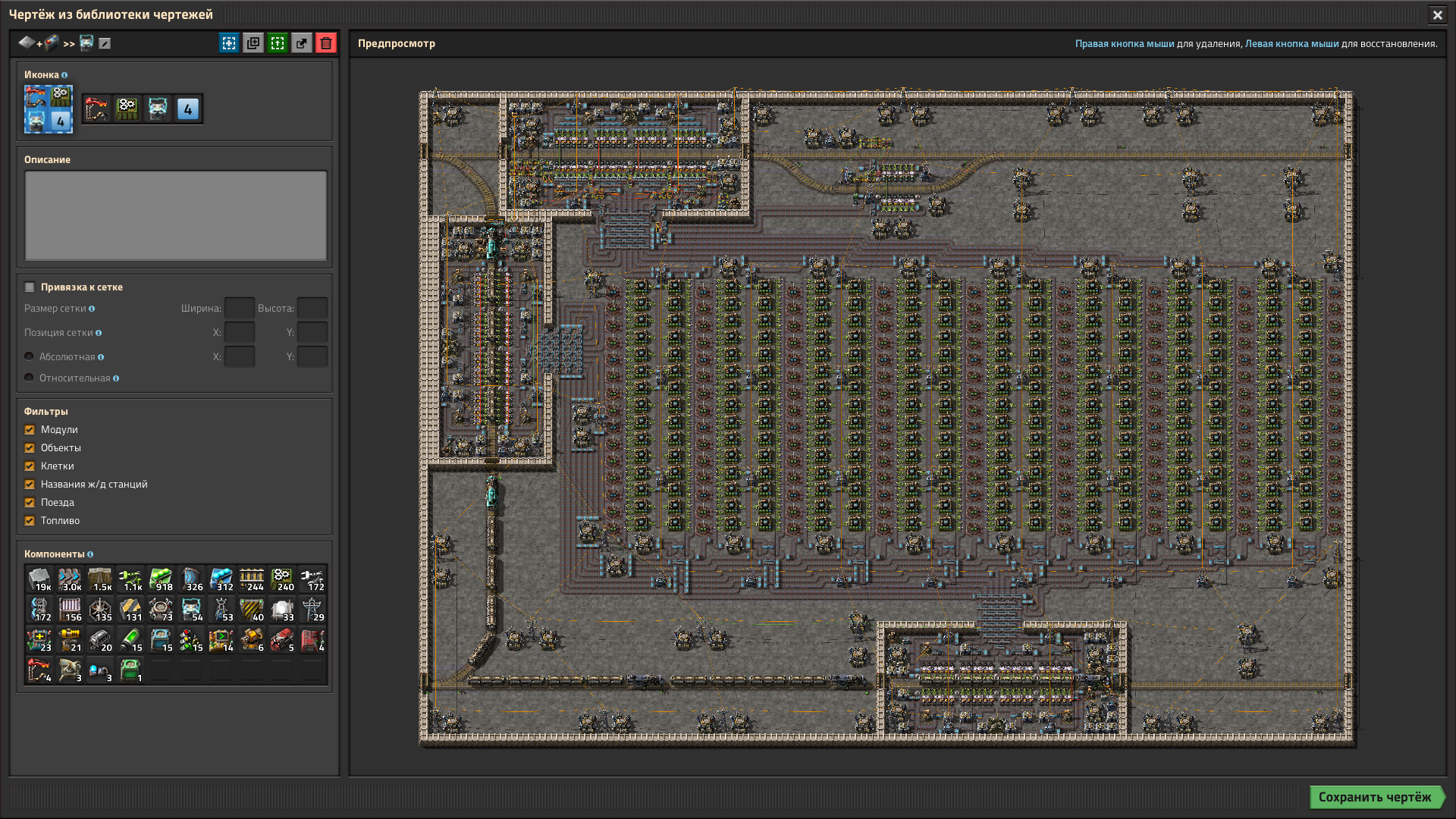The image size is (1456, 819).
Task: Click assembling machine component showing 240
Action: (x=282, y=579)
